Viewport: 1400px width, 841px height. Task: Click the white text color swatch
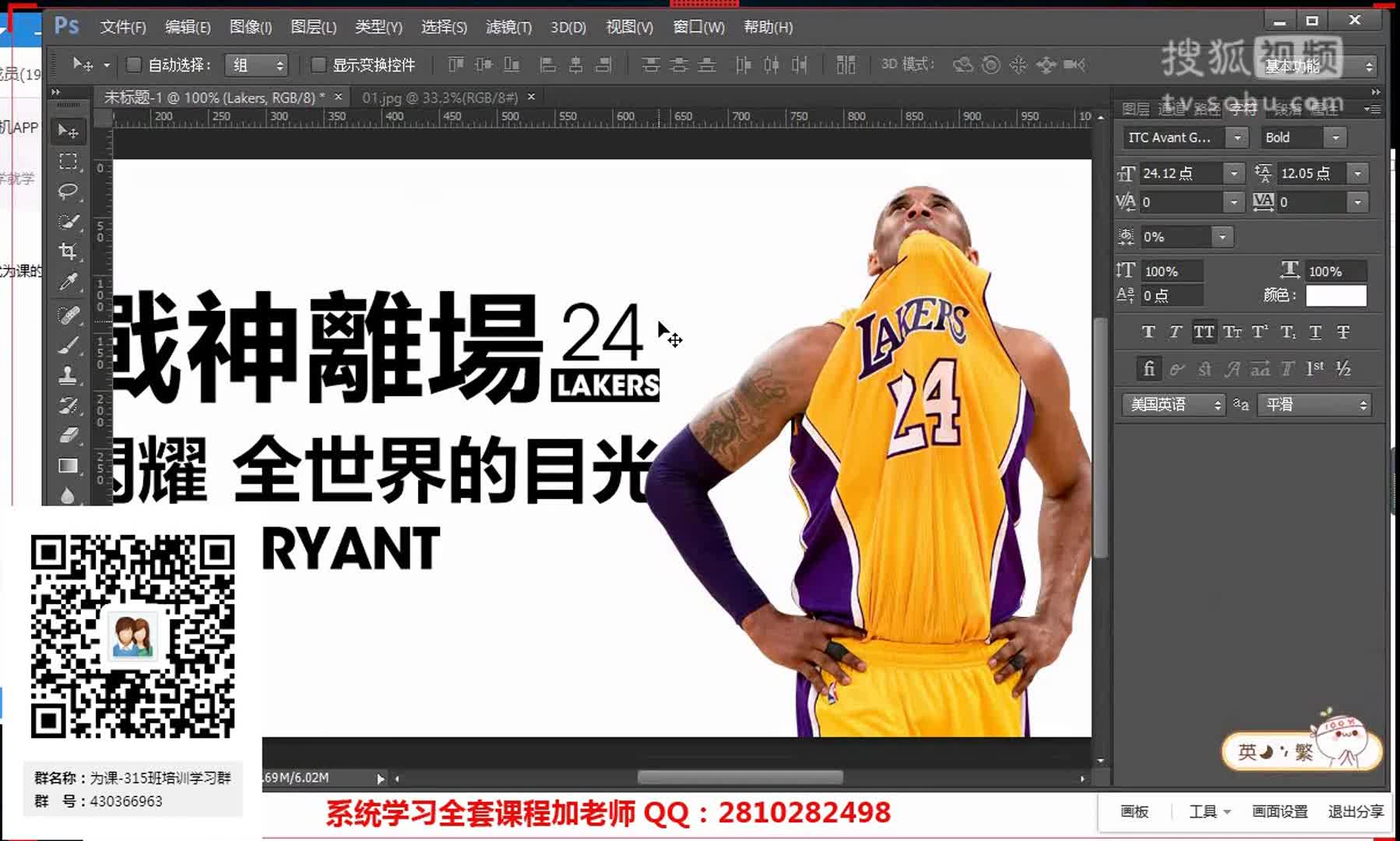tap(1335, 296)
